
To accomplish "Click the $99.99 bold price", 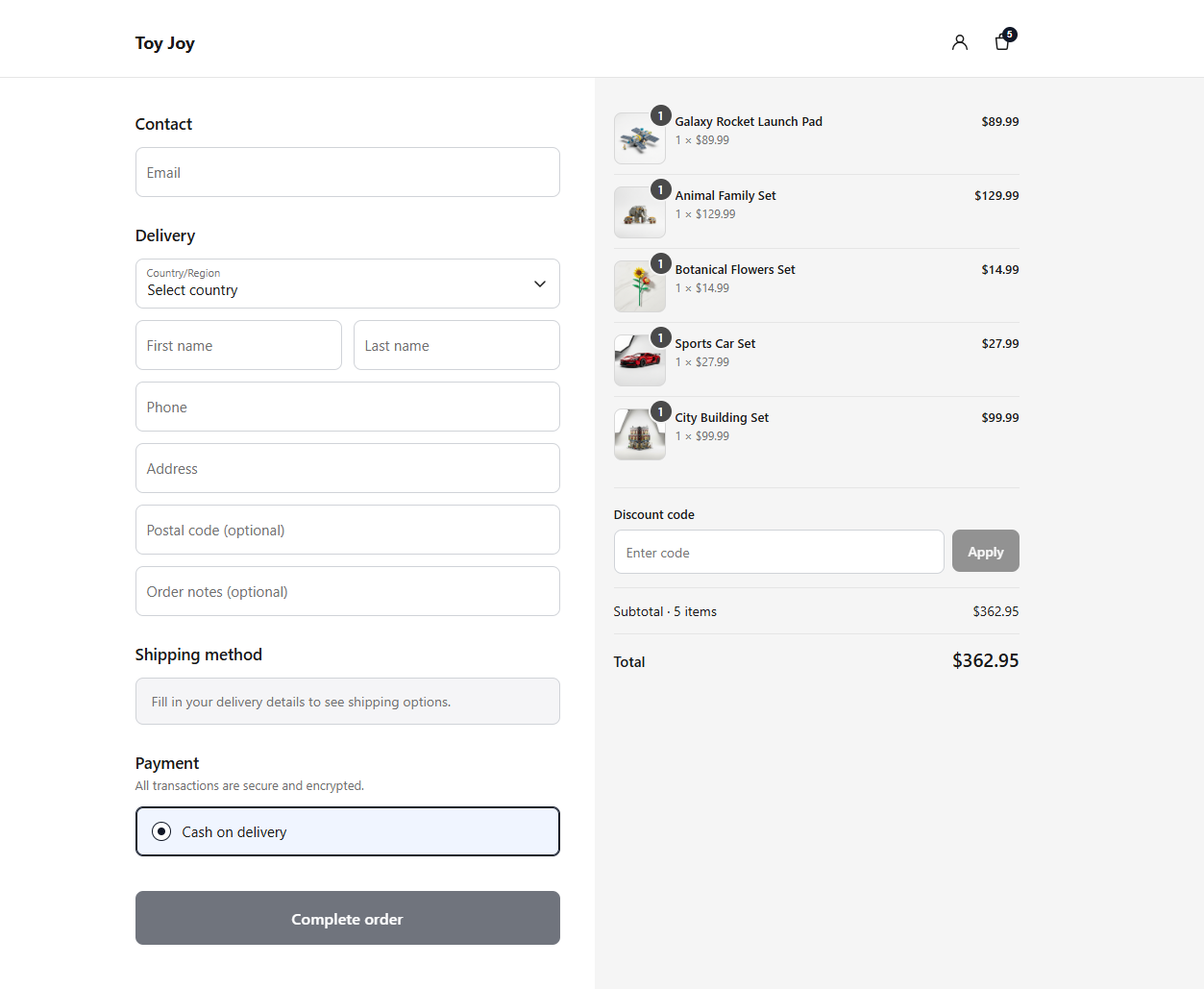I will coord(999,417).
